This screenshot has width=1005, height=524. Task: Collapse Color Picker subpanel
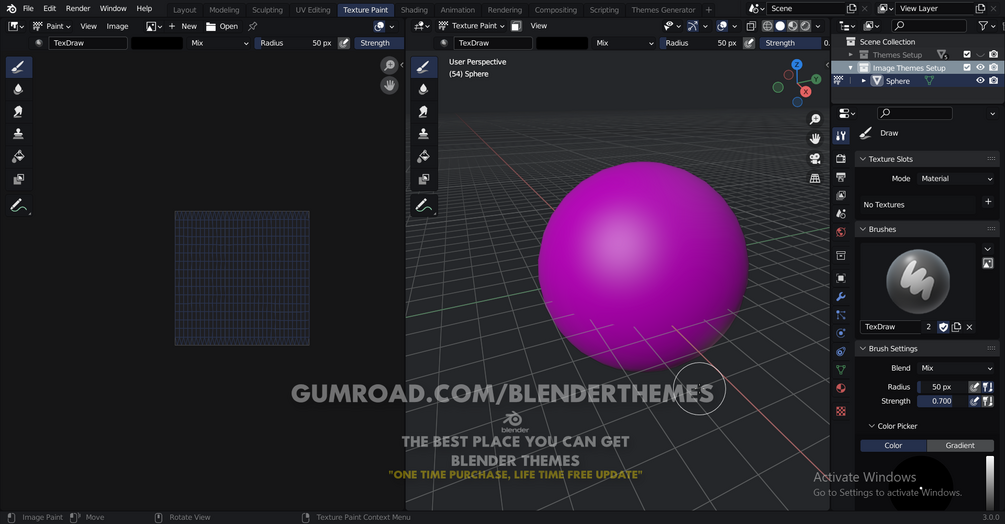[x=872, y=426]
